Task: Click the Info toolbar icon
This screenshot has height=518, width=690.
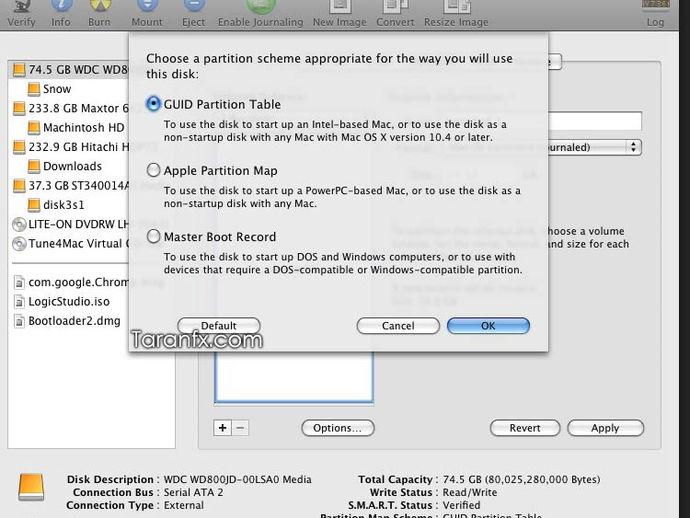Action: point(61,7)
